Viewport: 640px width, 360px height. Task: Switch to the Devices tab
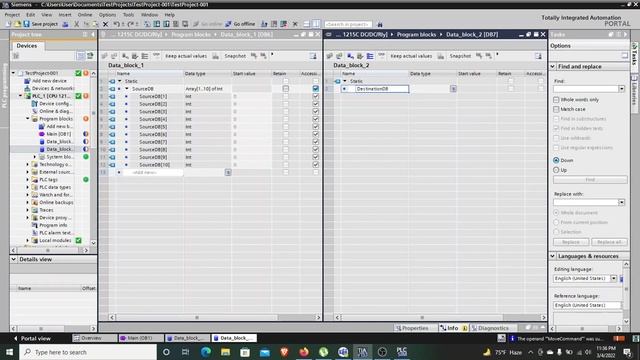[x=27, y=46]
